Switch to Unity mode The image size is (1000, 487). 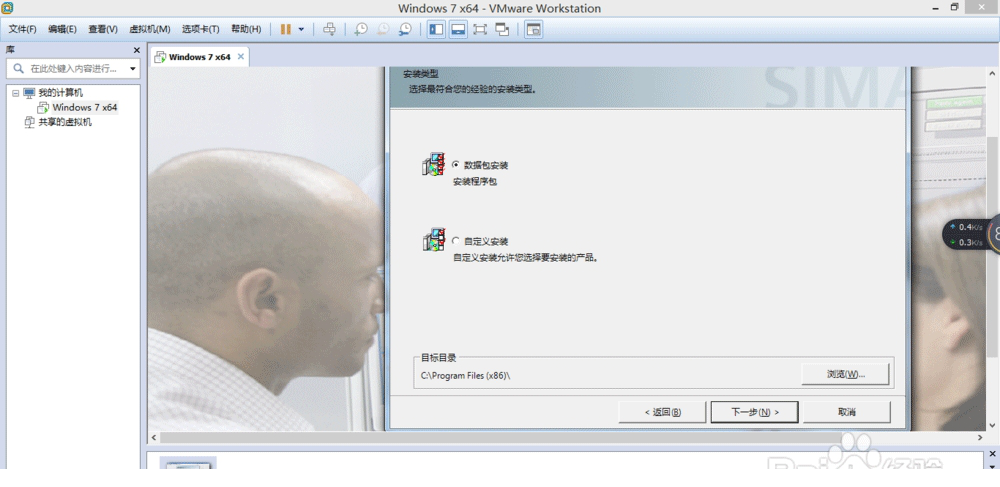(x=503, y=29)
